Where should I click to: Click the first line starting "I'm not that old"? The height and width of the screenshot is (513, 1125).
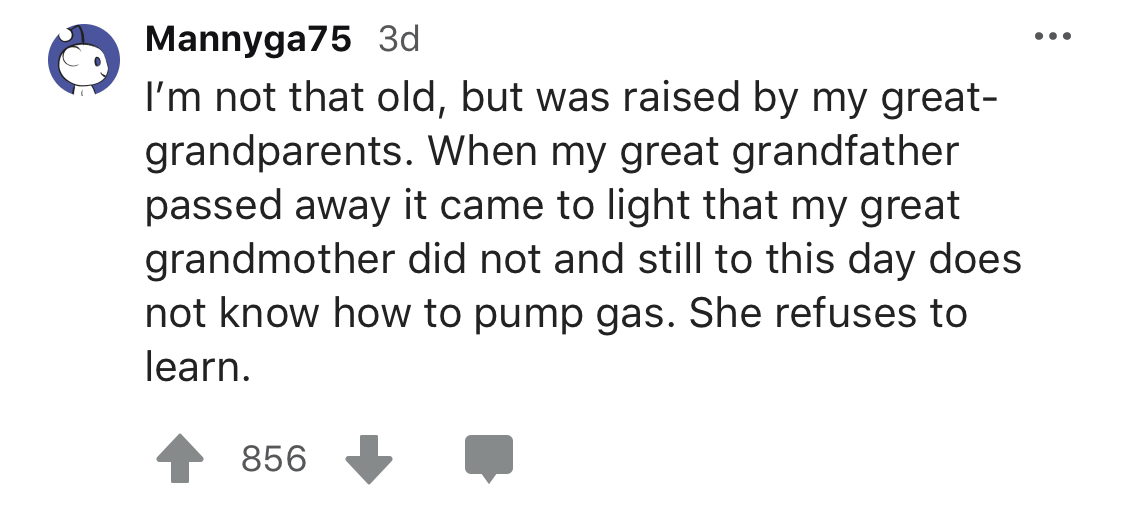(570, 99)
